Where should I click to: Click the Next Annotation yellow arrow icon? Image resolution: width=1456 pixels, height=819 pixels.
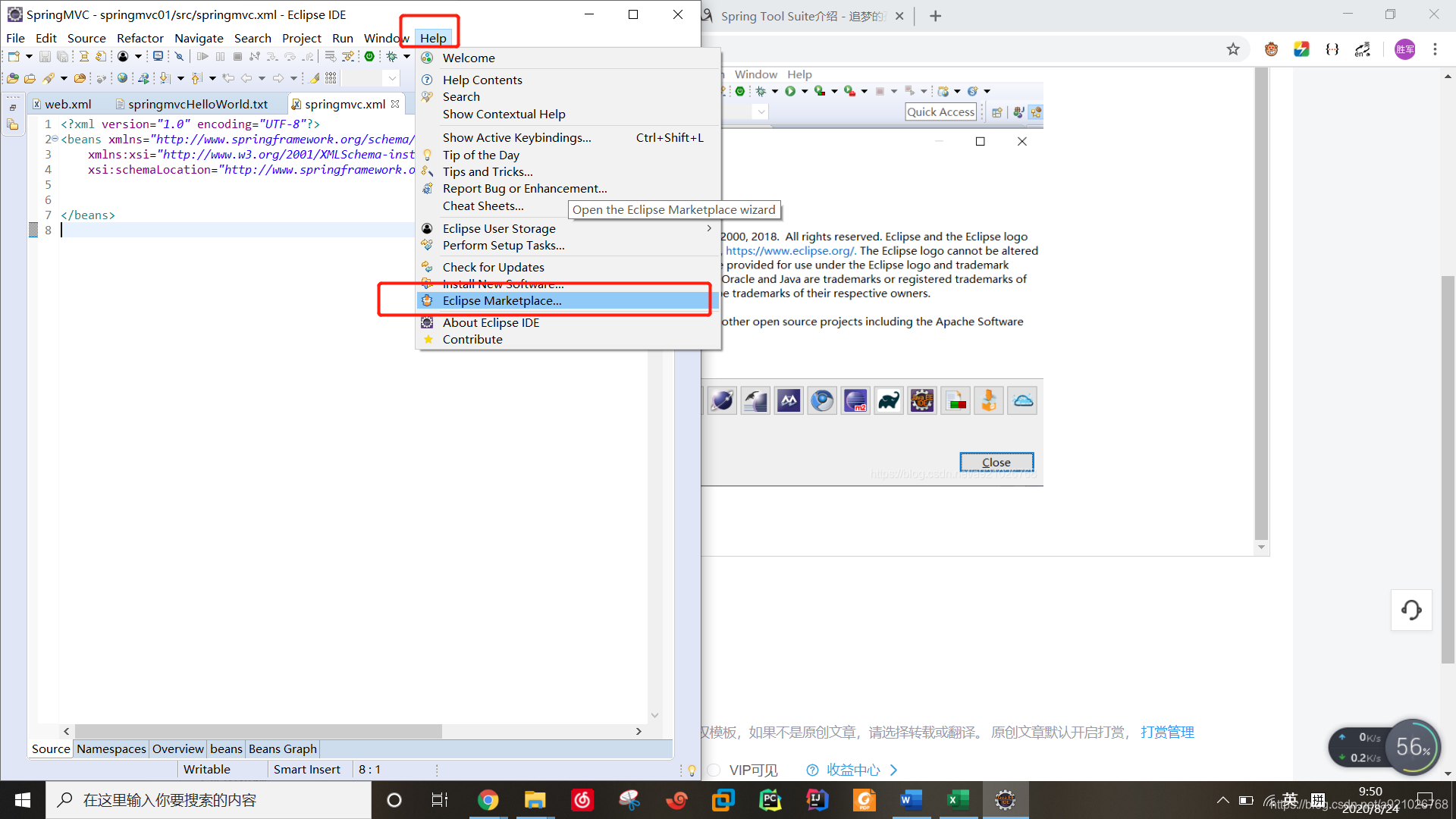[x=165, y=78]
